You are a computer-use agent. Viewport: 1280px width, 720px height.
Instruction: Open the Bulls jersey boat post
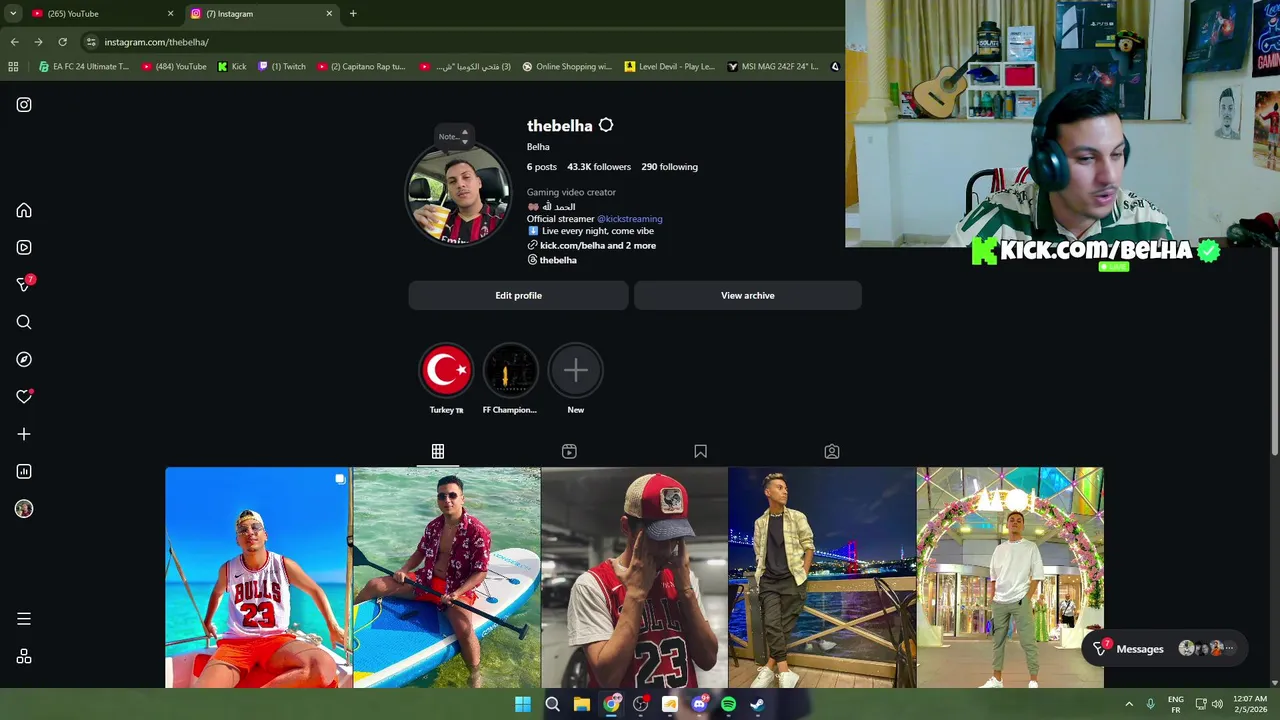click(x=258, y=577)
